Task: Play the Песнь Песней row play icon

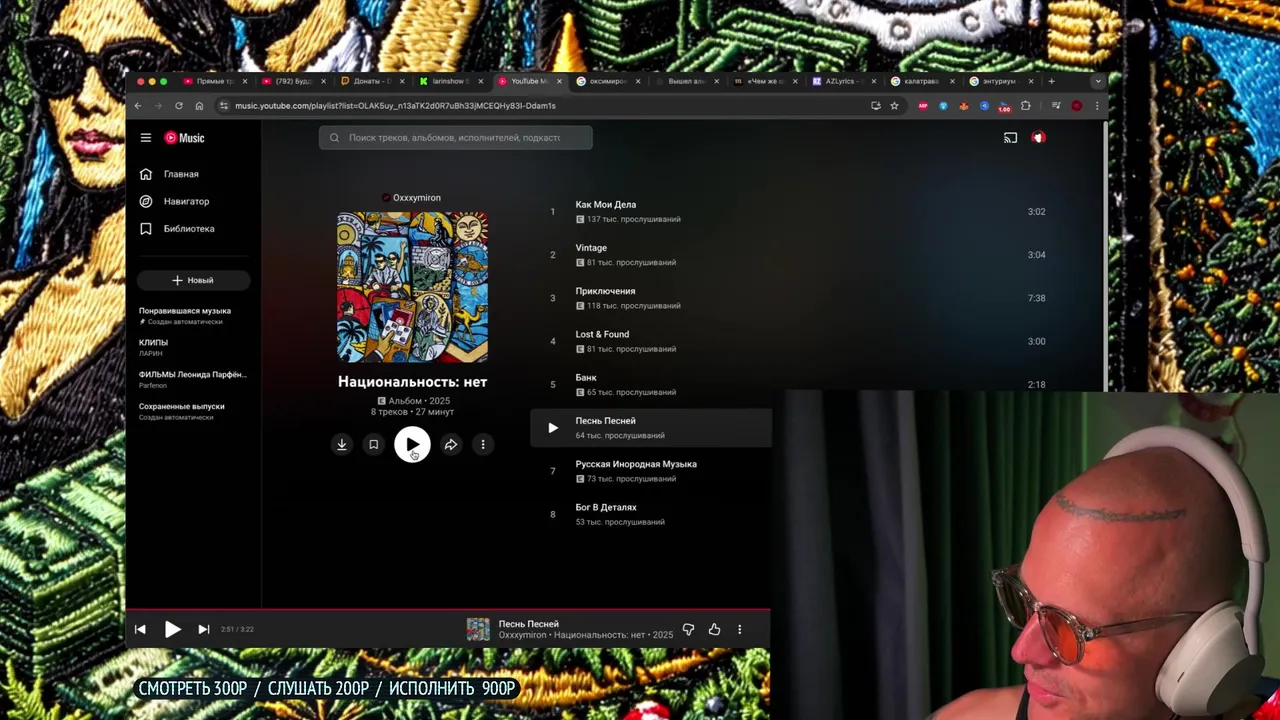Action: [553, 428]
